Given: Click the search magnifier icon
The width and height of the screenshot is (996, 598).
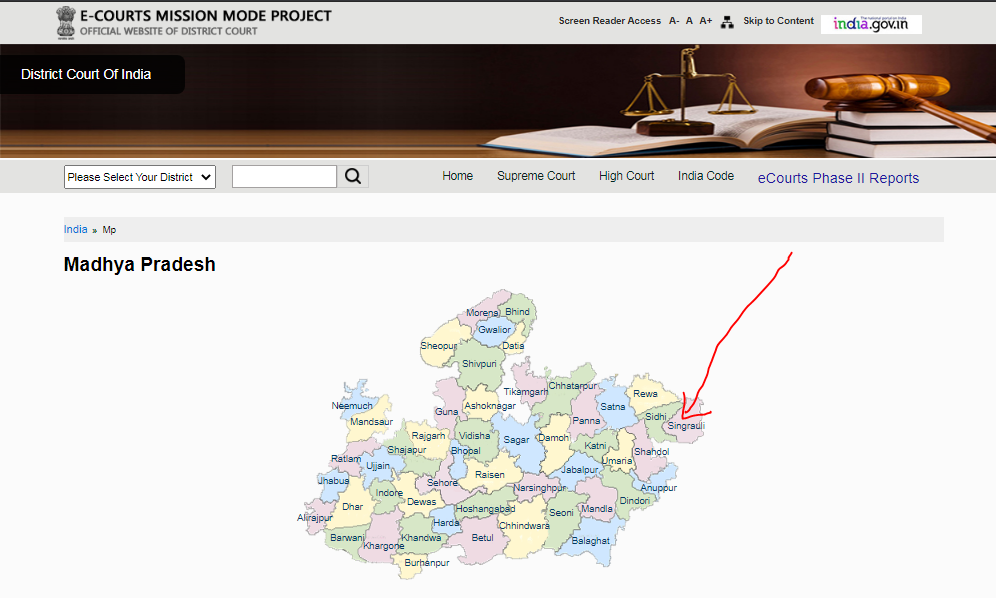Looking at the screenshot, I should (x=353, y=176).
